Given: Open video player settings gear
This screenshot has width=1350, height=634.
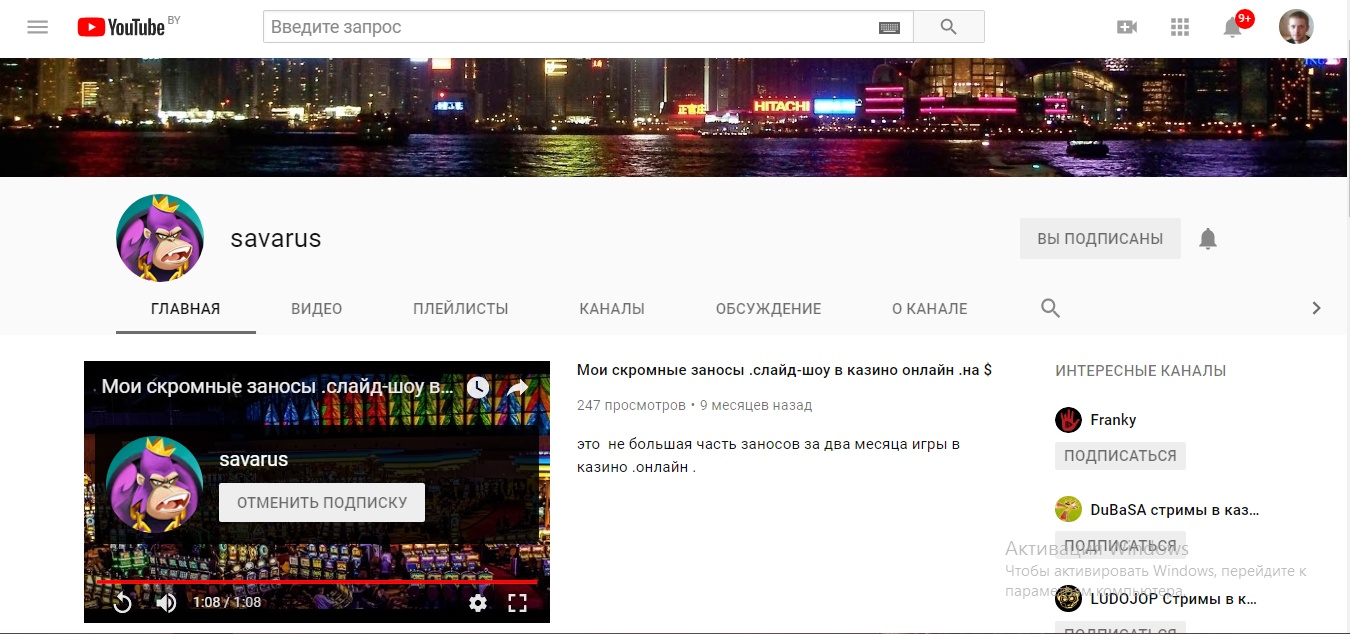Looking at the screenshot, I should pos(478,603).
